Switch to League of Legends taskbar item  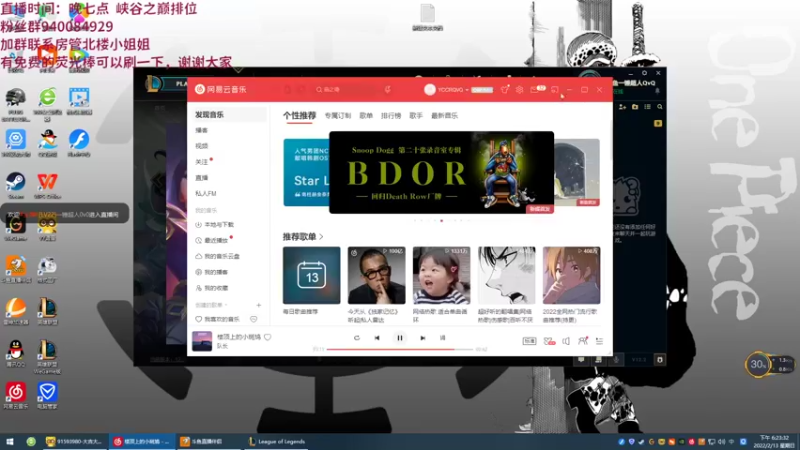pos(277,442)
